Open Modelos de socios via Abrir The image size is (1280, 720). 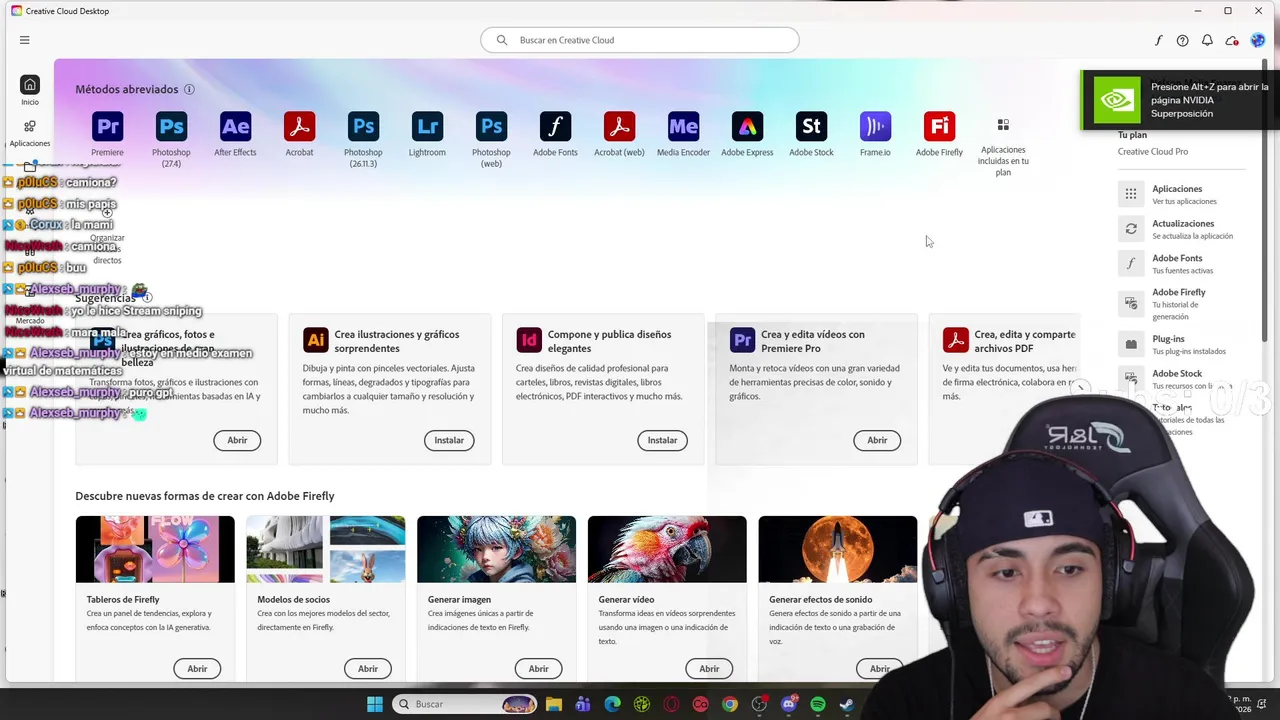(x=368, y=669)
